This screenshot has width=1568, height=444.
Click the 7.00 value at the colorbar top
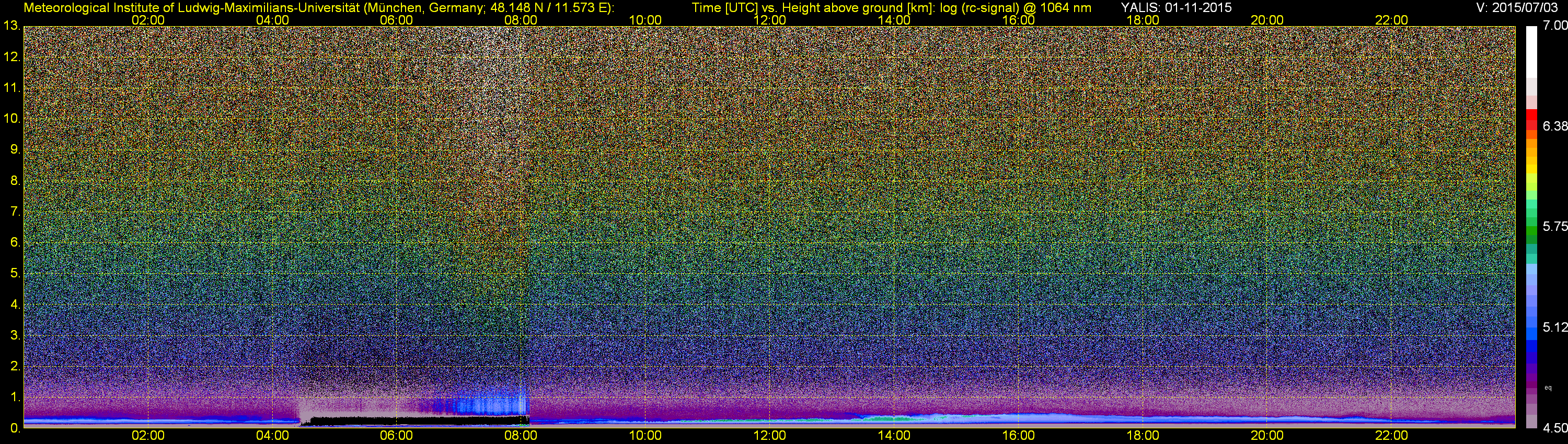point(1554,26)
